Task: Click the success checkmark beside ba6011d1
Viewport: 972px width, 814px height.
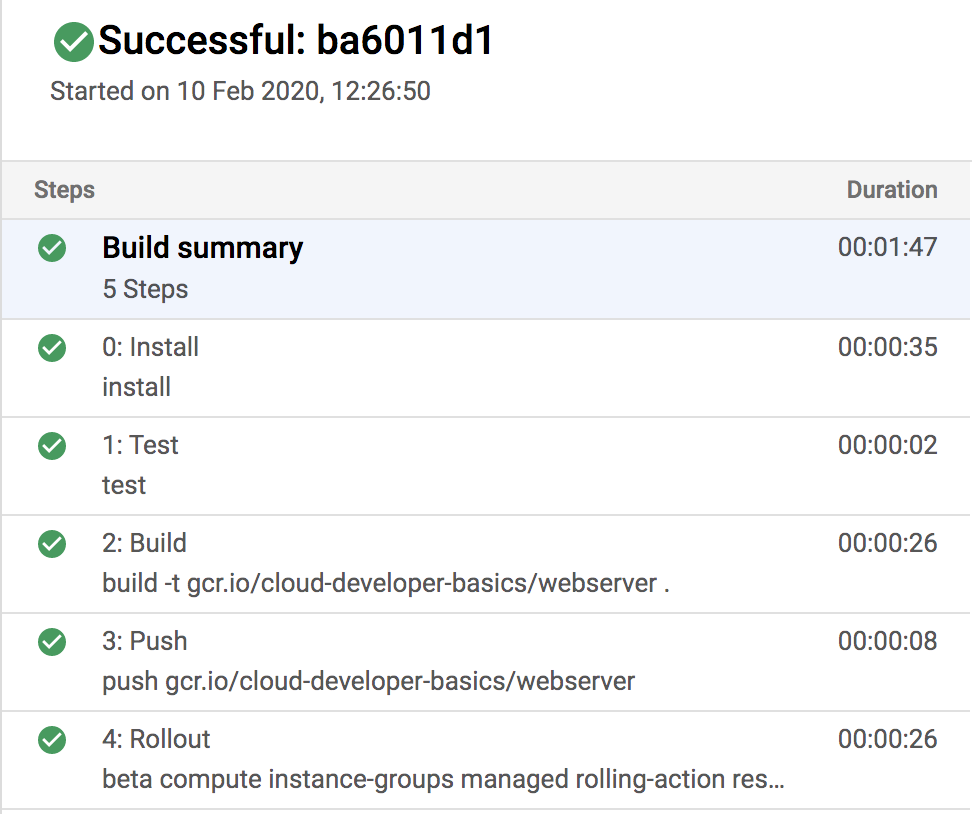Action: 73,41
